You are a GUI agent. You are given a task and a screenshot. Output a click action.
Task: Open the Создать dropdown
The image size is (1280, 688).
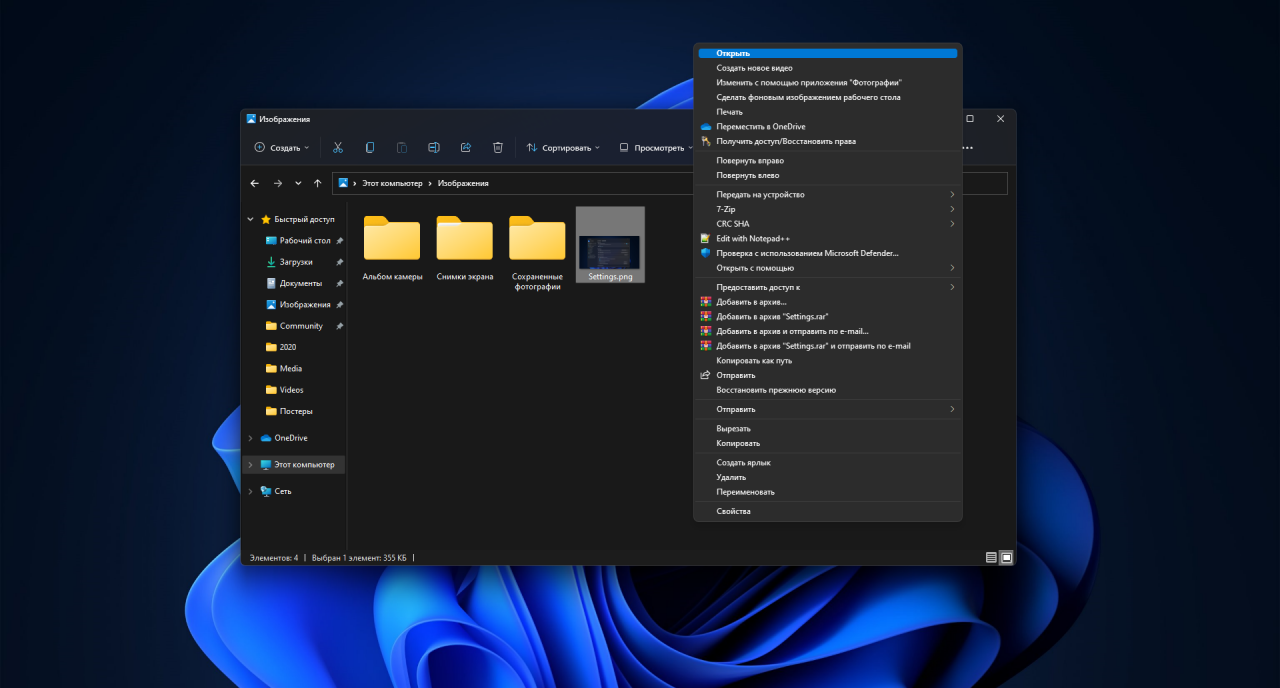point(282,147)
